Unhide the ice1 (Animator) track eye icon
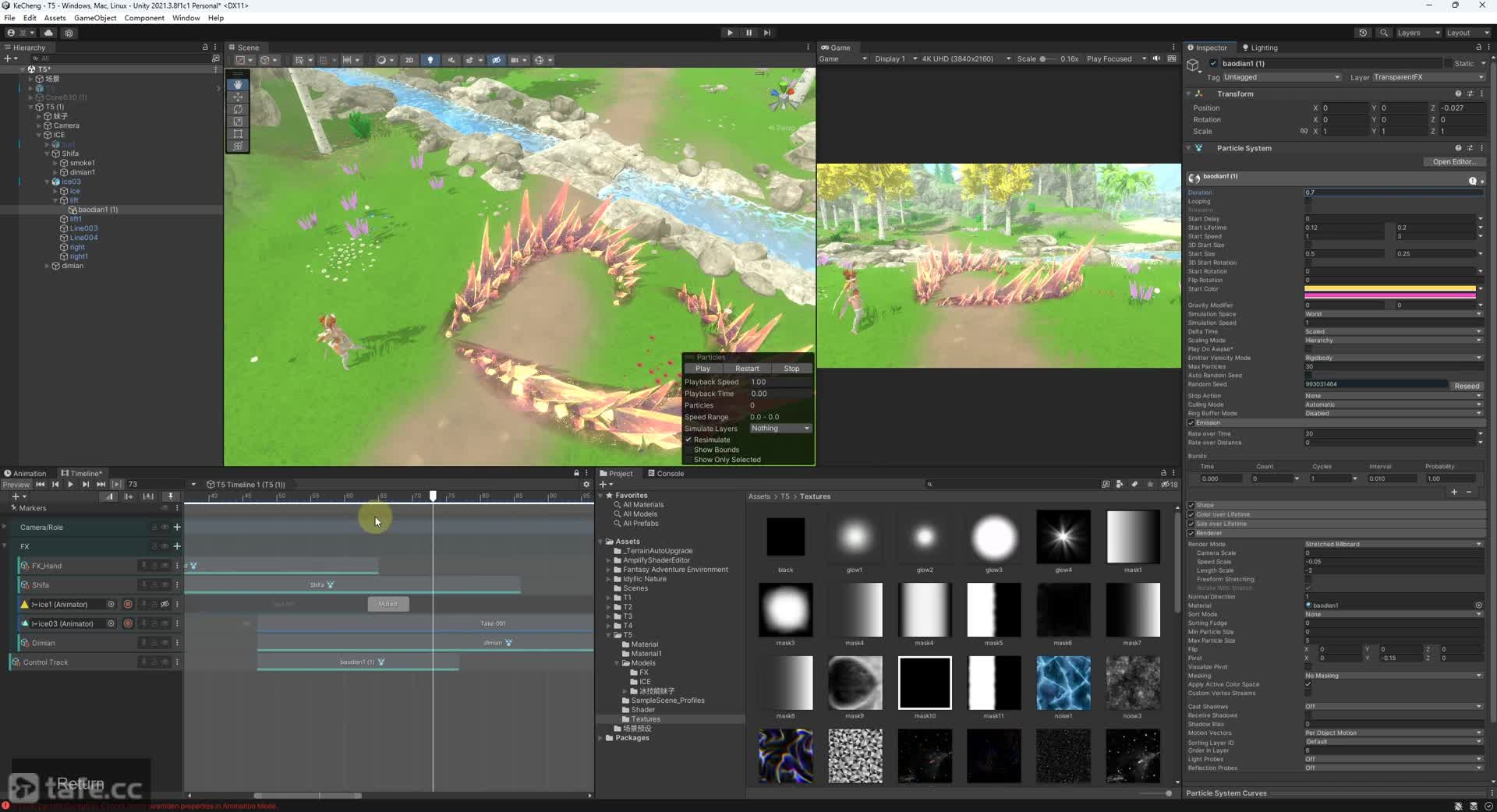The height and width of the screenshot is (812, 1497). point(165,604)
